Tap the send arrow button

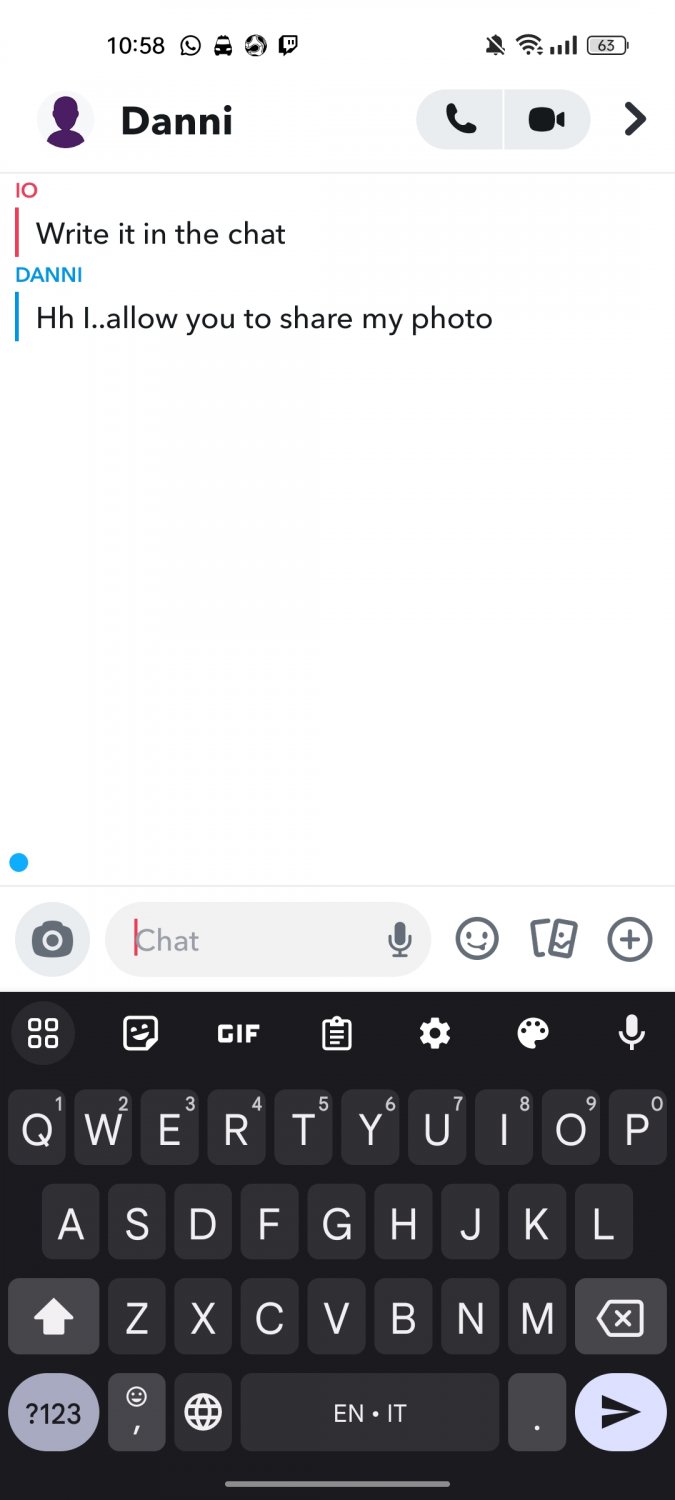(620, 1412)
